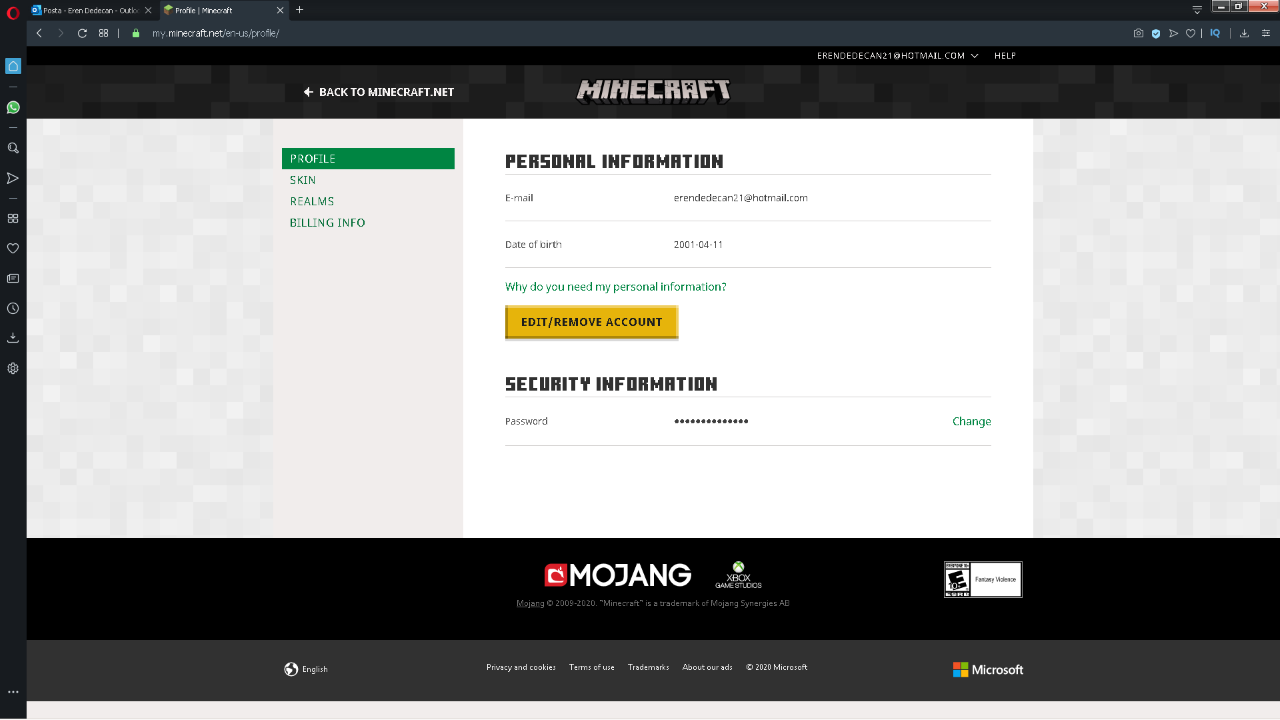Screen dimensions: 1280x720
Task: Open the Billing Info section
Action: click(x=327, y=223)
